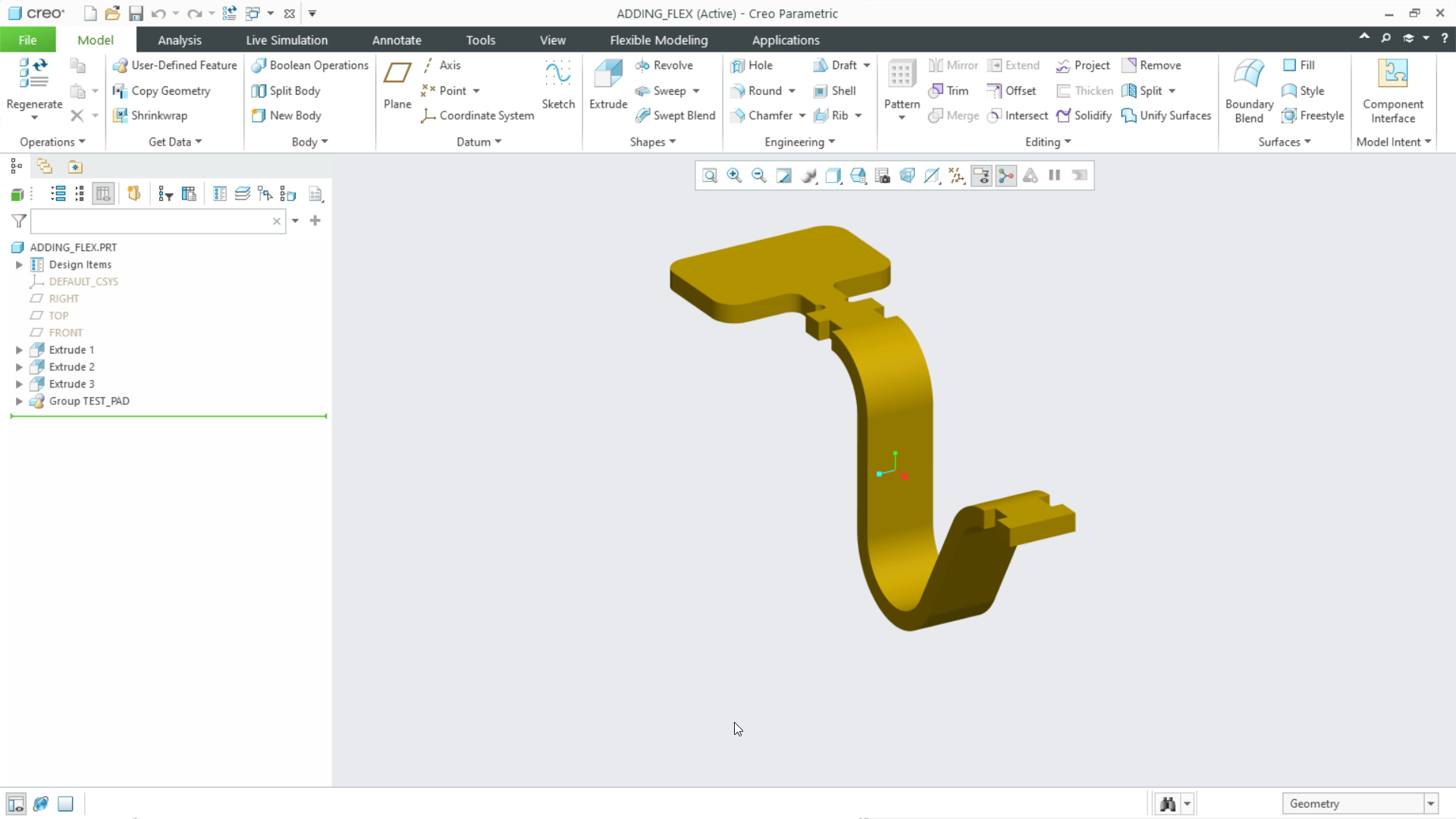1456x819 pixels.
Task: Switch to the Live Simulation tab
Action: tap(287, 40)
